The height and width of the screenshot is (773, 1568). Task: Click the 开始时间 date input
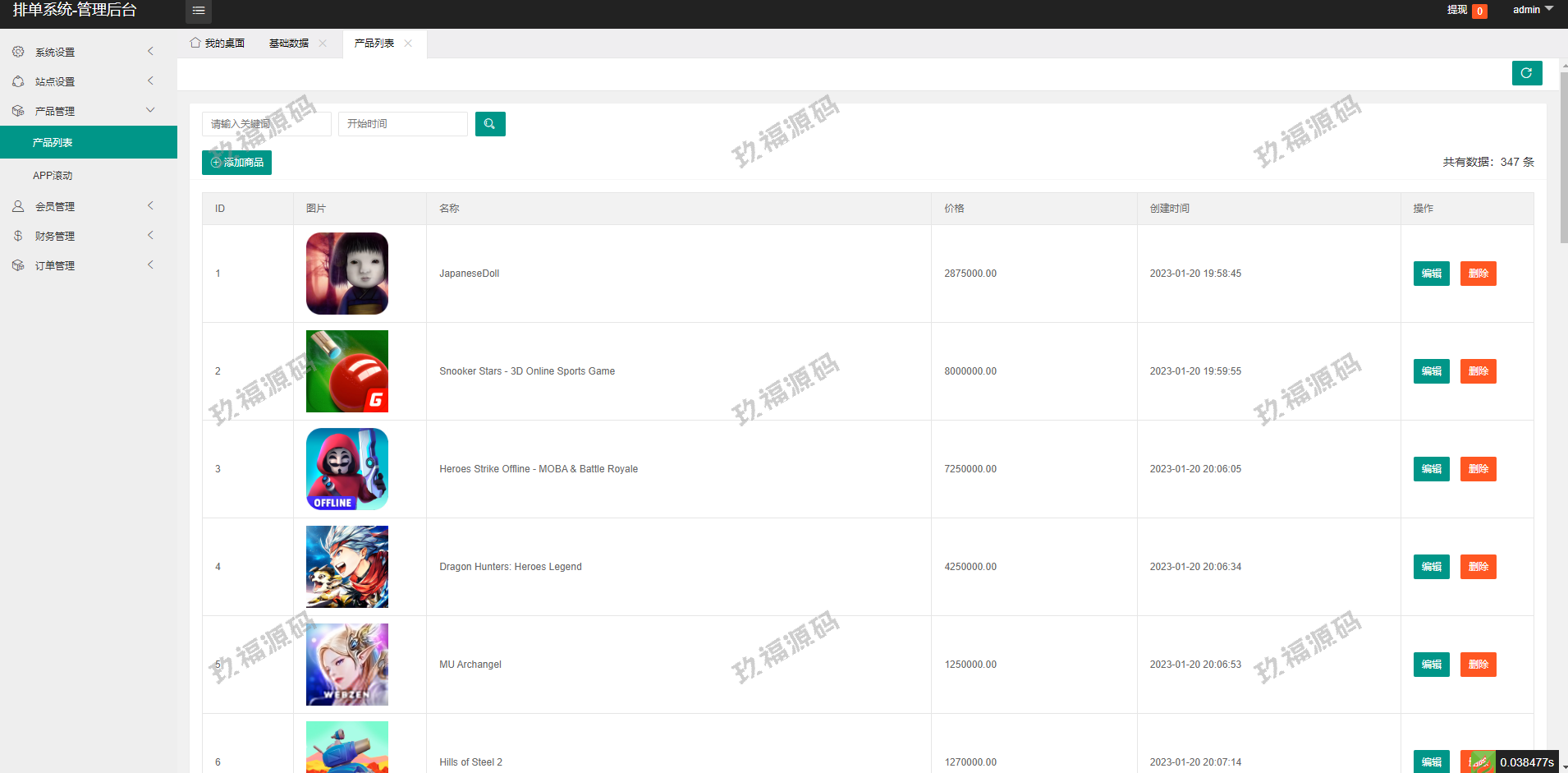click(402, 124)
